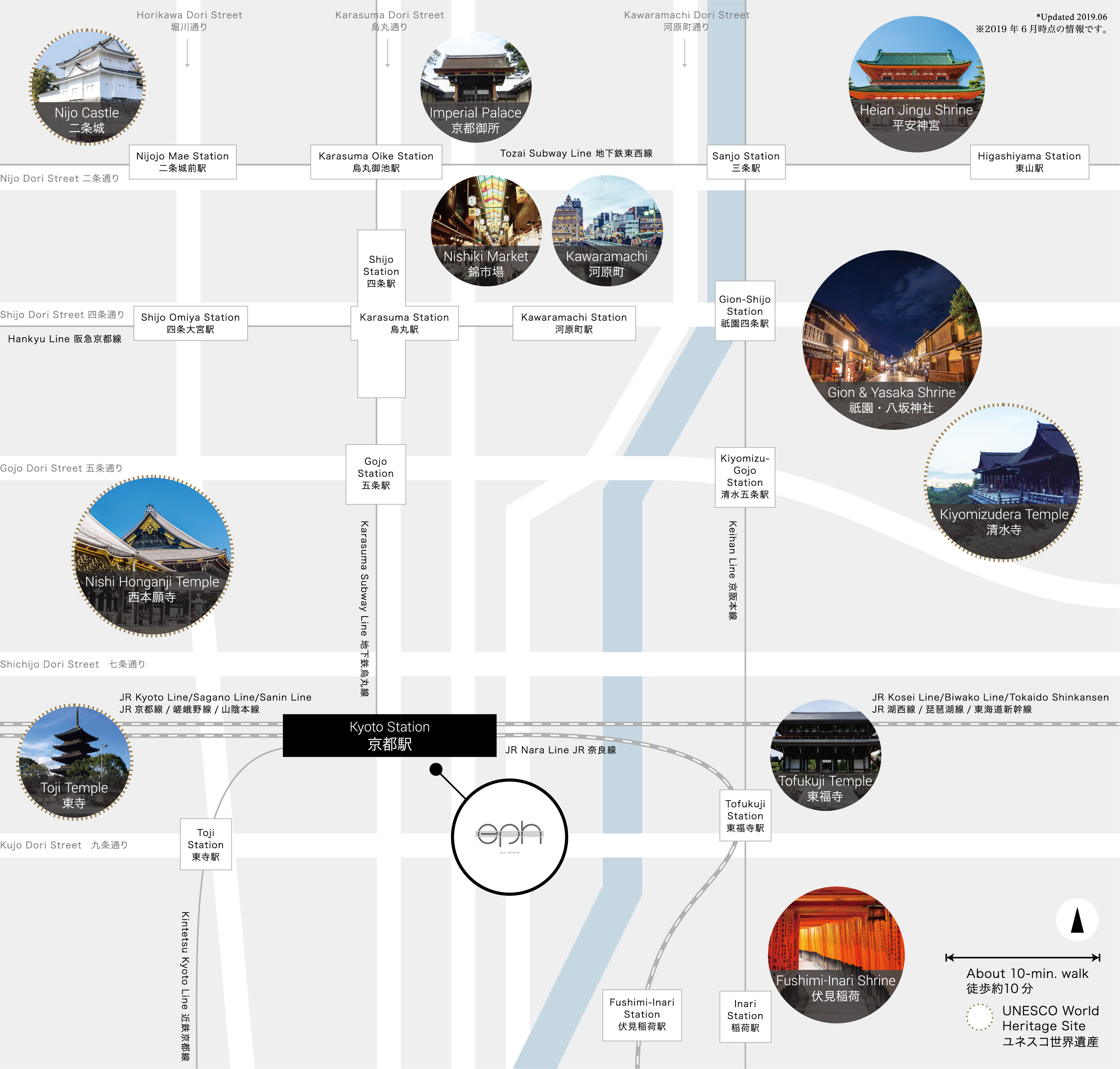Click the Karasuma Dori Street down arrow

(x=388, y=53)
